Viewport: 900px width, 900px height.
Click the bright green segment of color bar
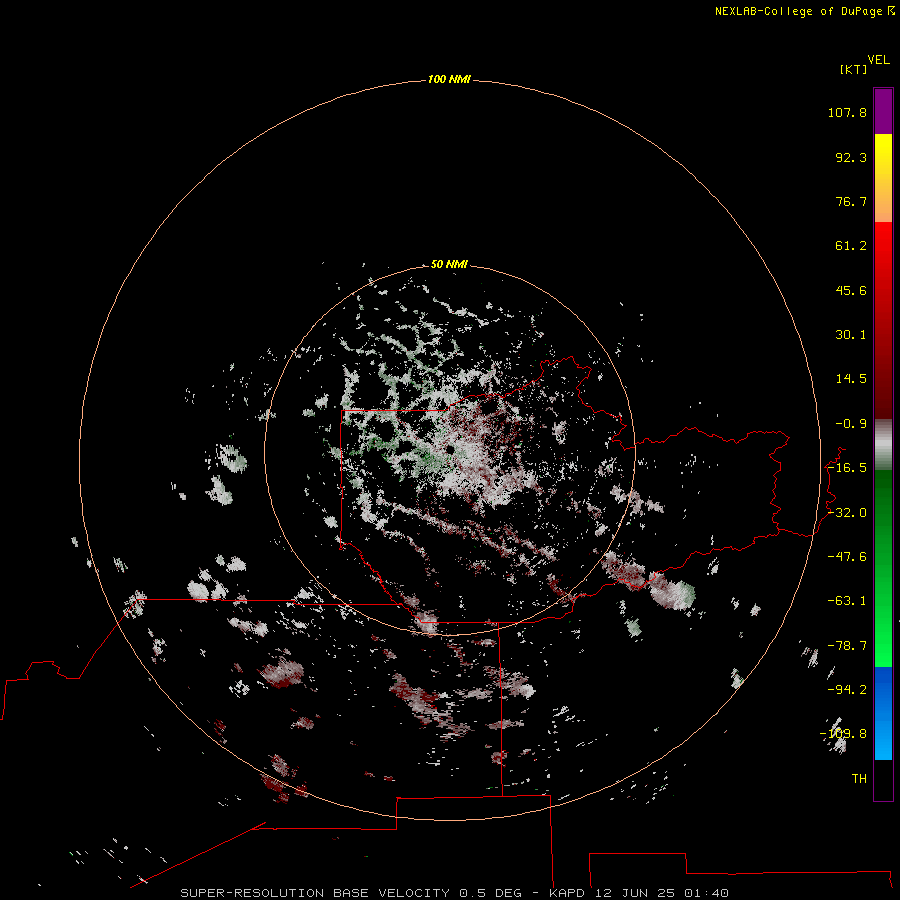883,568
